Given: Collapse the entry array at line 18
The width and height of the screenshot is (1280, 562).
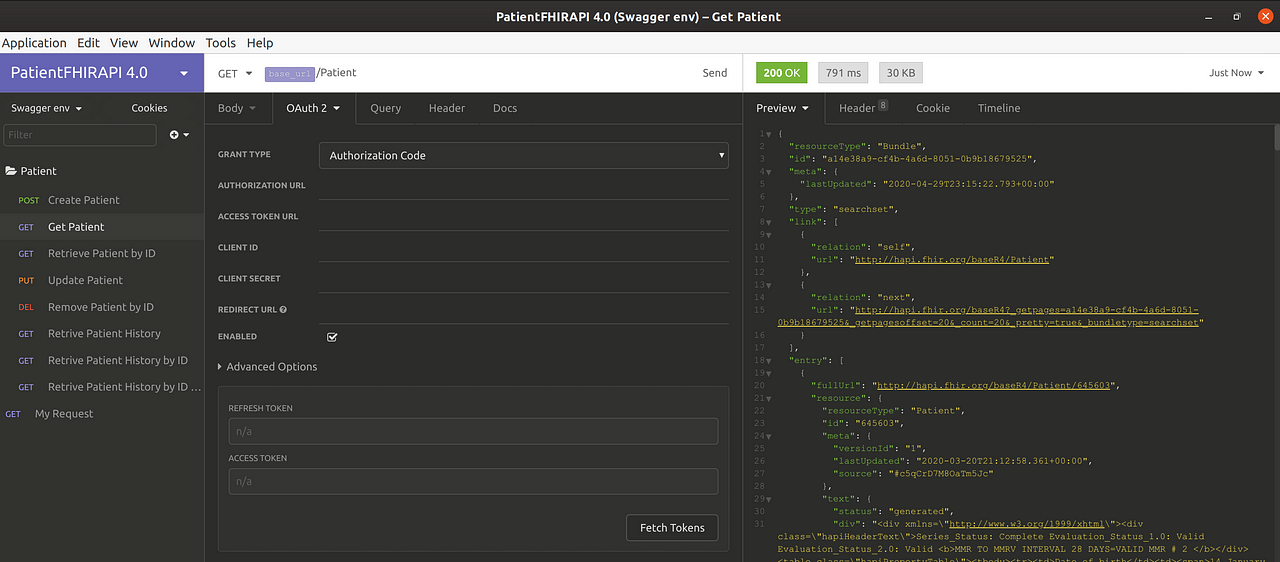Looking at the screenshot, I should [769, 360].
